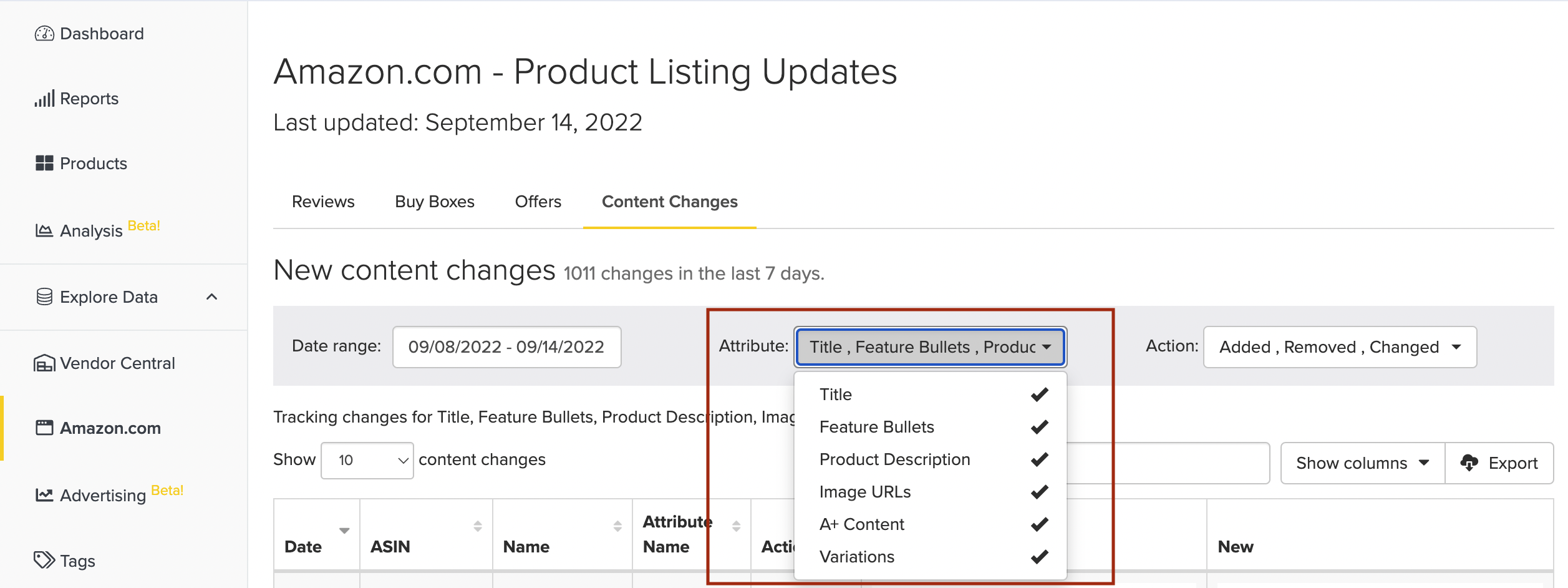Uncheck Product Description attribute option
This screenshot has width=1568, height=588.
(x=931, y=459)
